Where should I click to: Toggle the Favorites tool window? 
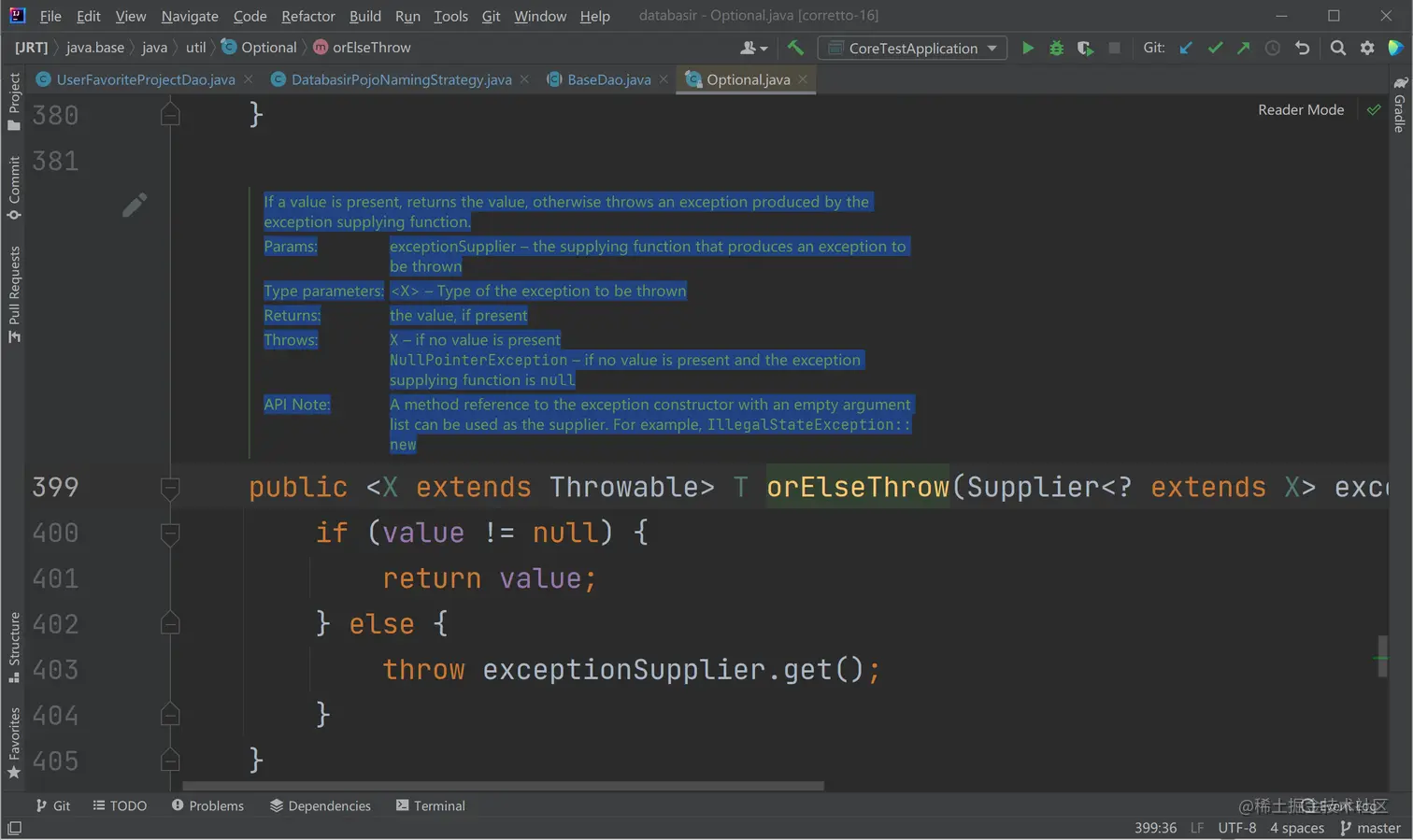(14, 743)
